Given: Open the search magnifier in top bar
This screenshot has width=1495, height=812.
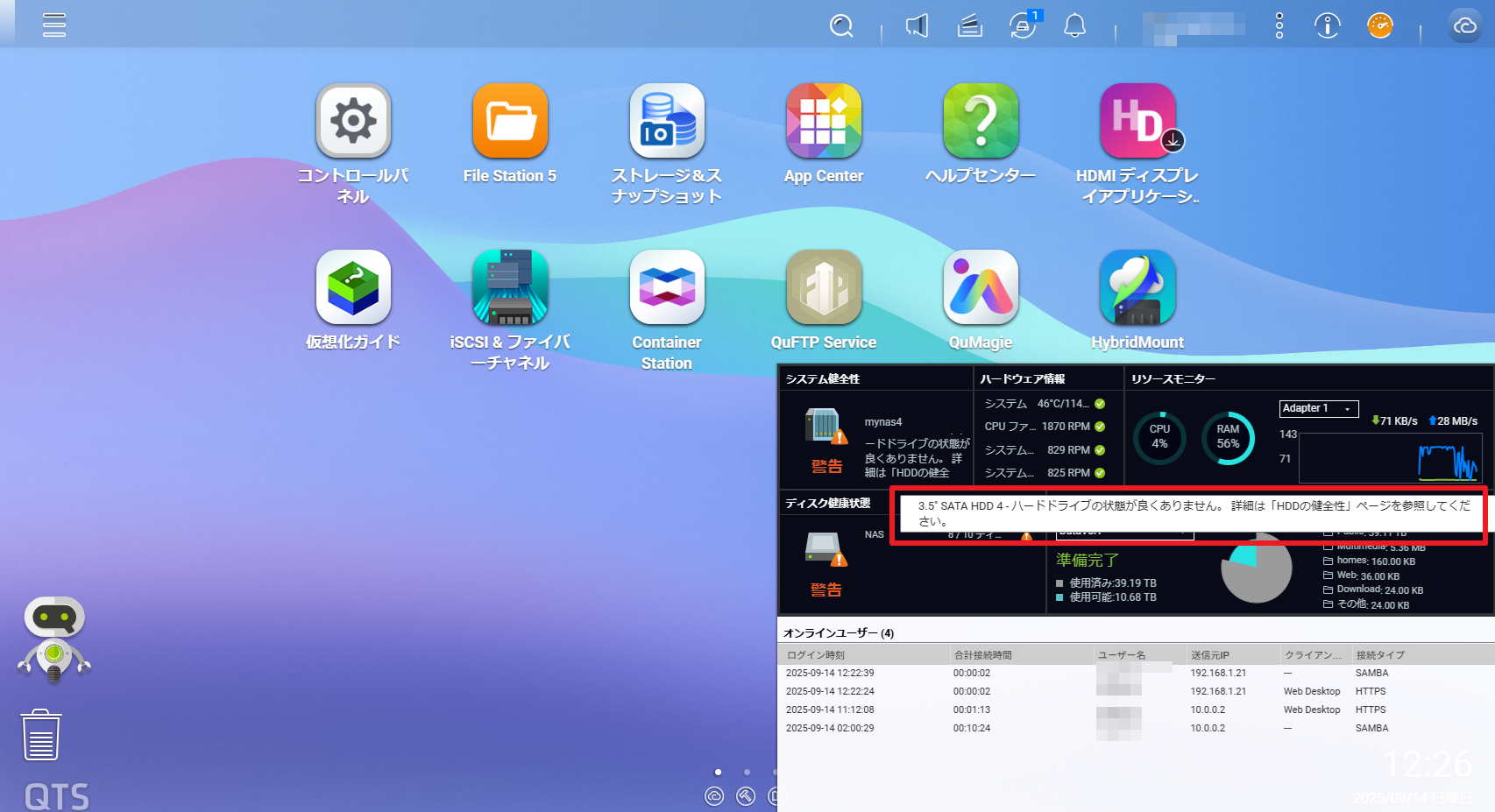Looking at the screenshot, I should click(841, 25).
